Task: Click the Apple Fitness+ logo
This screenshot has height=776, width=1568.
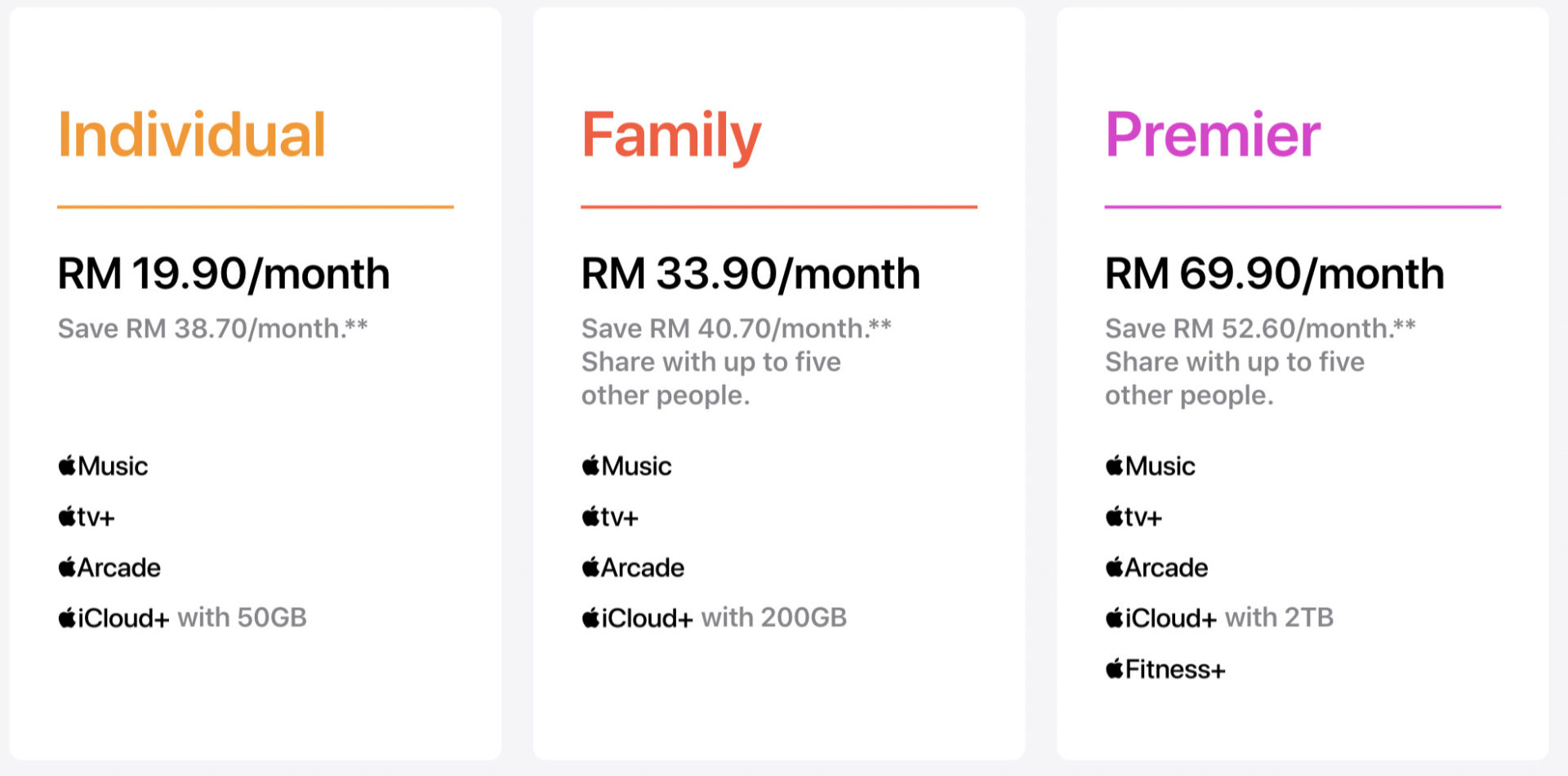Action: point(1165,670)
